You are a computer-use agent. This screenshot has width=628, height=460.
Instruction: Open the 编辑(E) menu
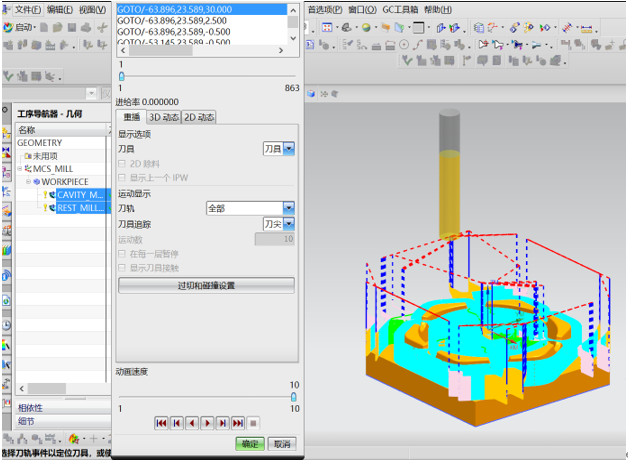tap(60, 10)
